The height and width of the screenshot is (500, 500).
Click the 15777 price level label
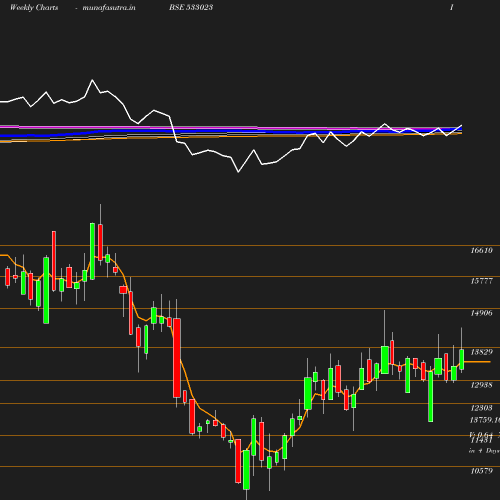481,281
